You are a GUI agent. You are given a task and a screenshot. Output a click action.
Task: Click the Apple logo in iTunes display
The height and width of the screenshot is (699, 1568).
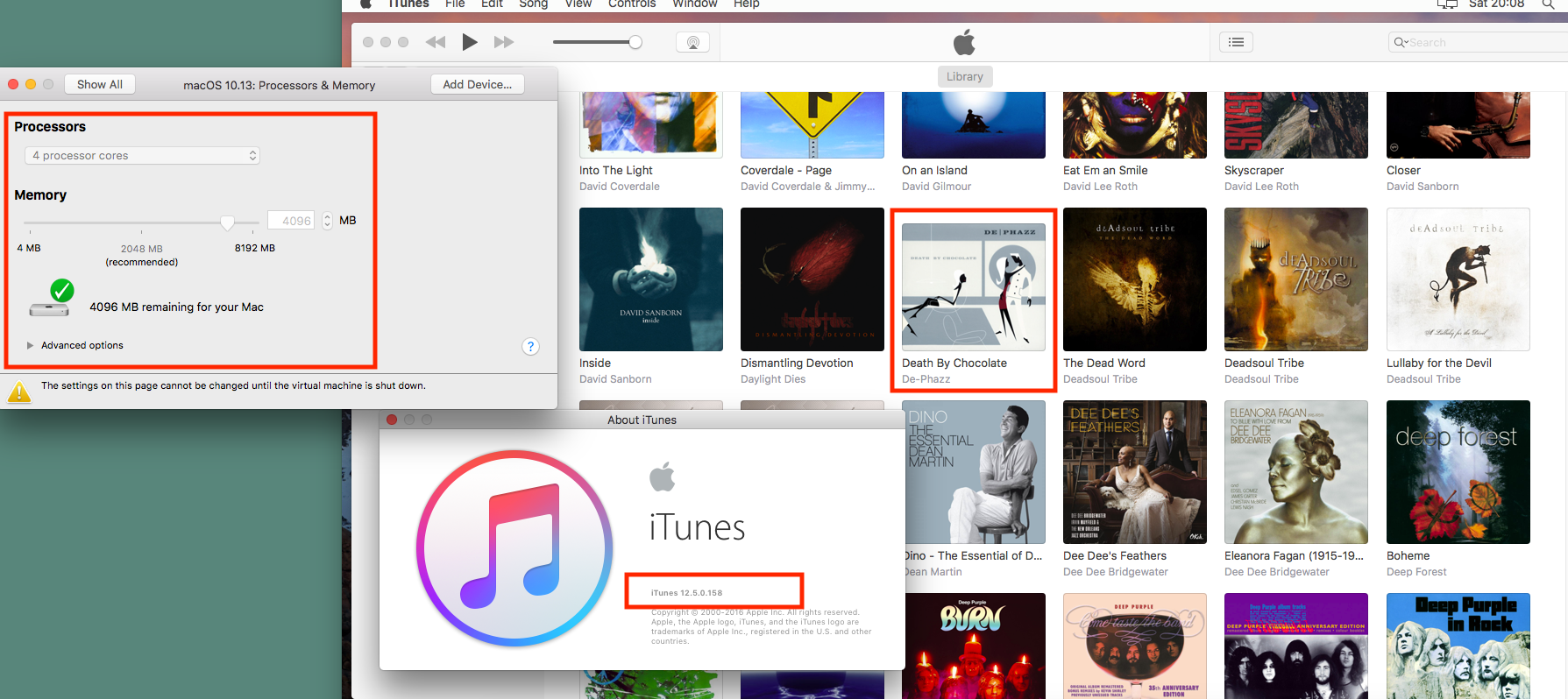tap(964, 42)
